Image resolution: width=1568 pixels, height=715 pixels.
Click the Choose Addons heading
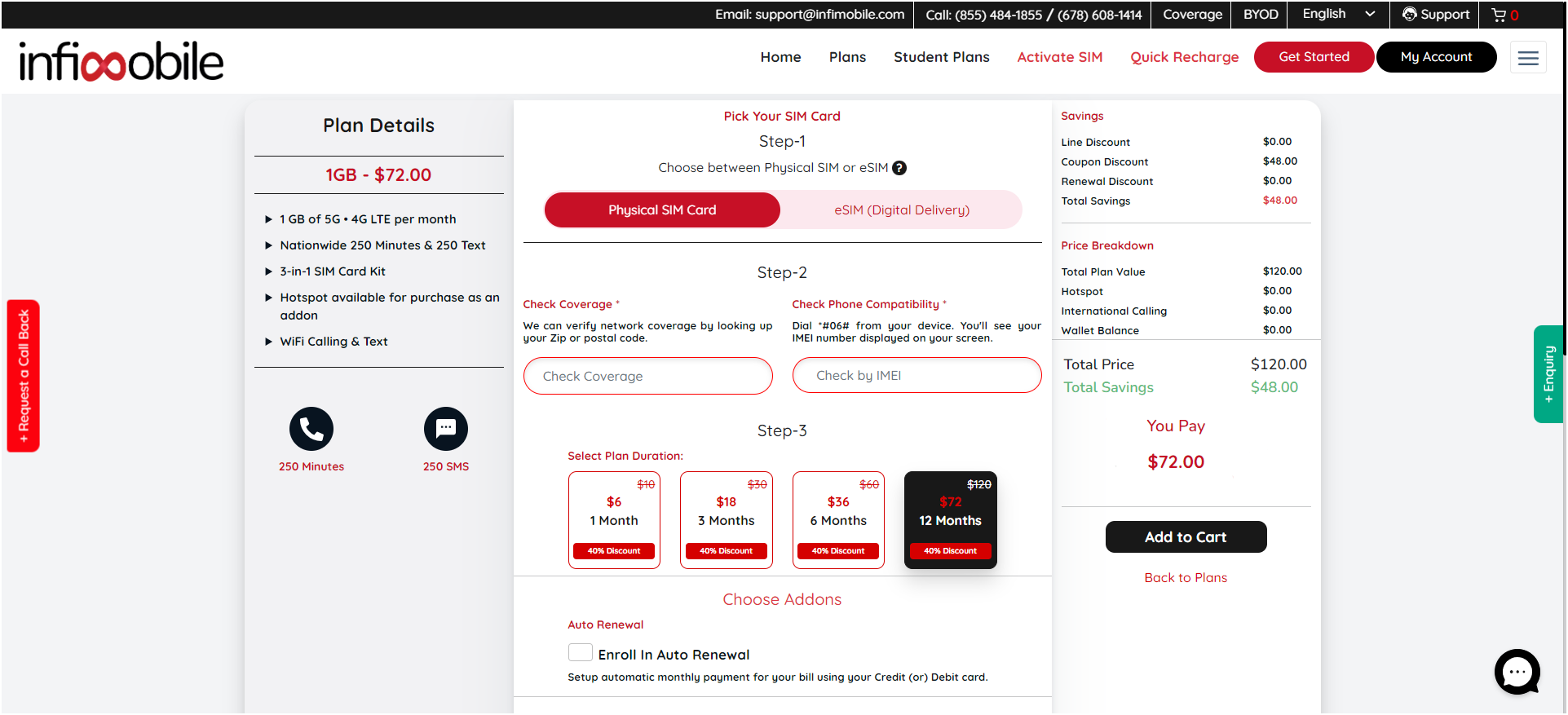(x=782, y=600)
